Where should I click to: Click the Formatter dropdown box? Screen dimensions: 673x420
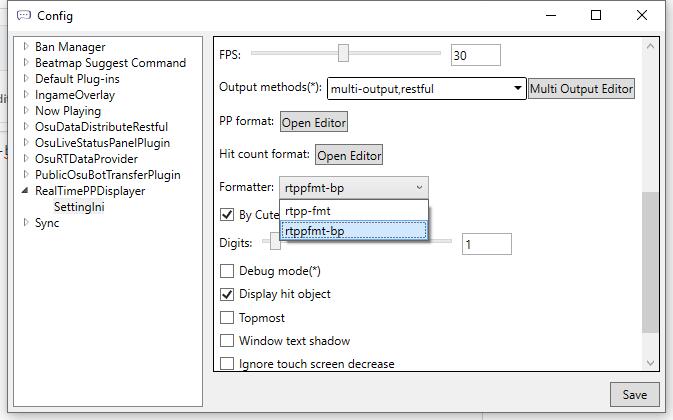pos(354,187)
